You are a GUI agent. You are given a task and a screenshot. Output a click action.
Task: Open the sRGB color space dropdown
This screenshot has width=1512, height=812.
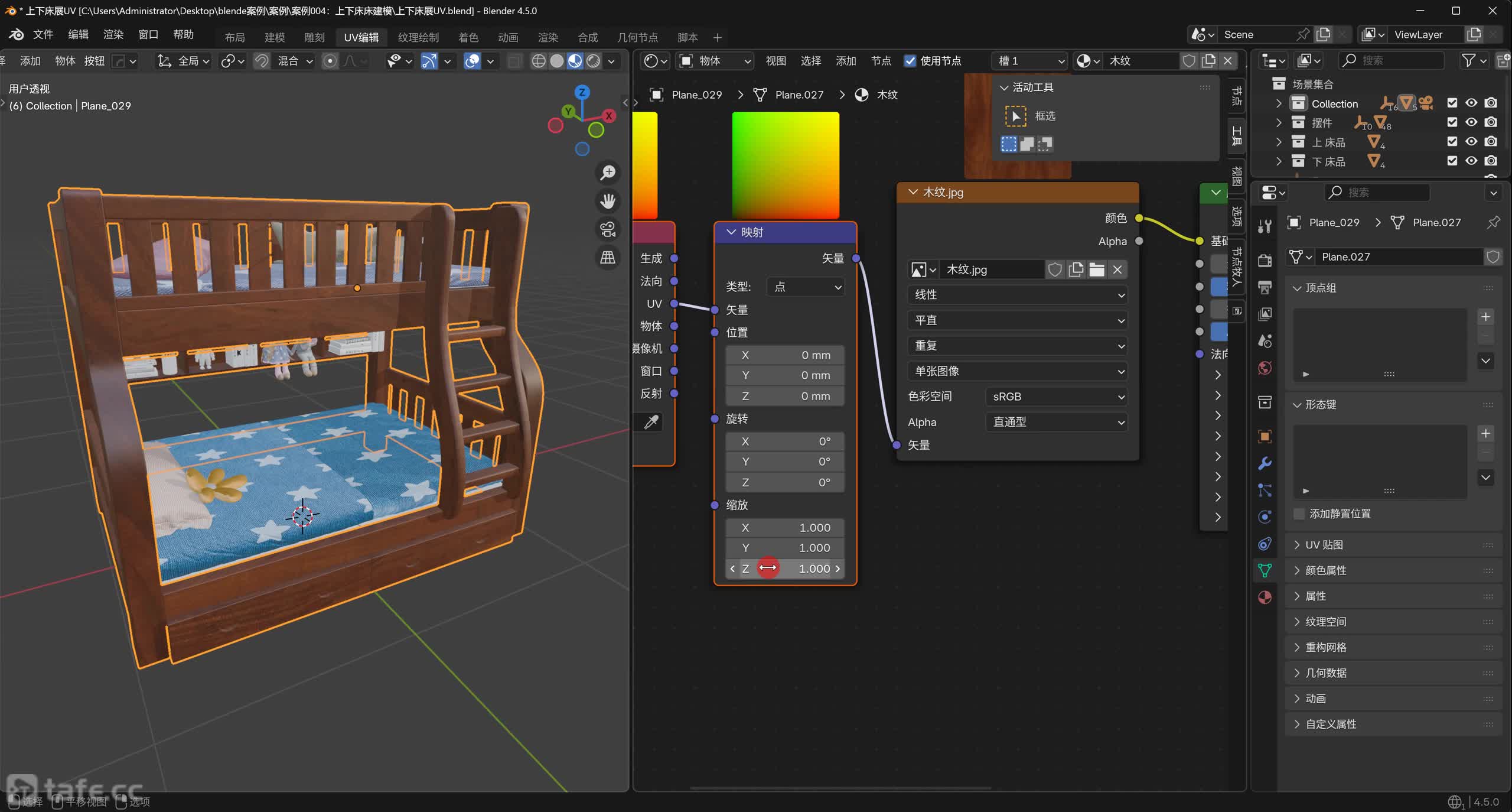tap(1056, 397)
